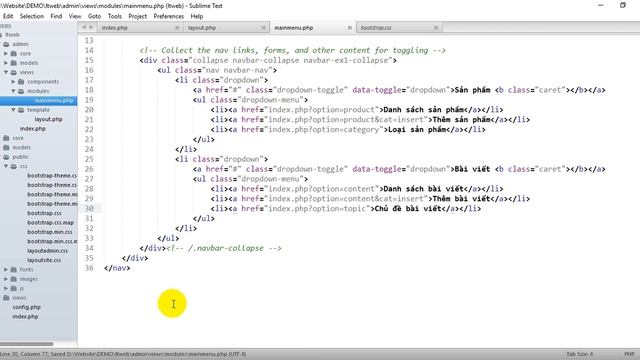This screenshot has width=640, height=360.
Task: Change PHP syntax in status bar
Action: 629,354
